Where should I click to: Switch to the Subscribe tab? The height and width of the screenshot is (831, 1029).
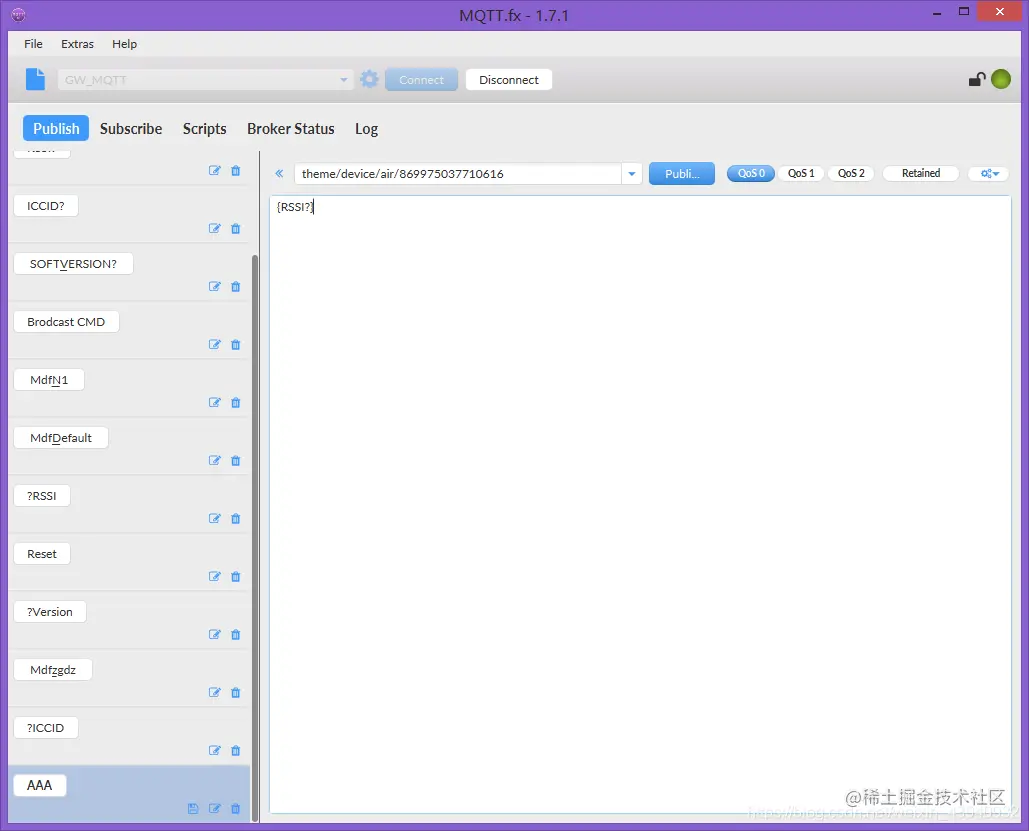tap(131, 129)
